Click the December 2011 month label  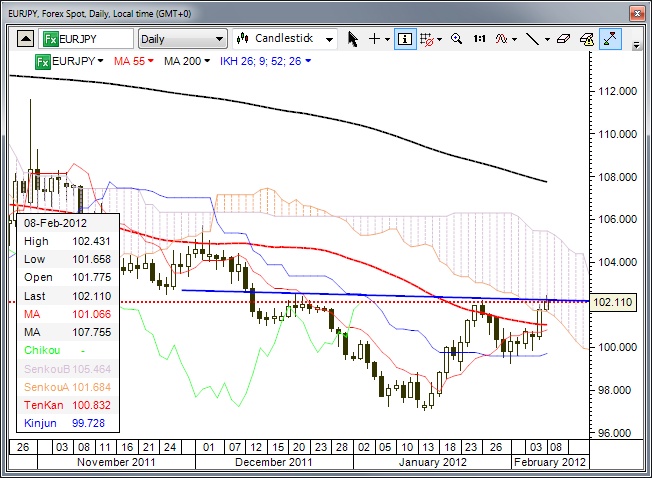pyautogui.click(x=274, y=462)
